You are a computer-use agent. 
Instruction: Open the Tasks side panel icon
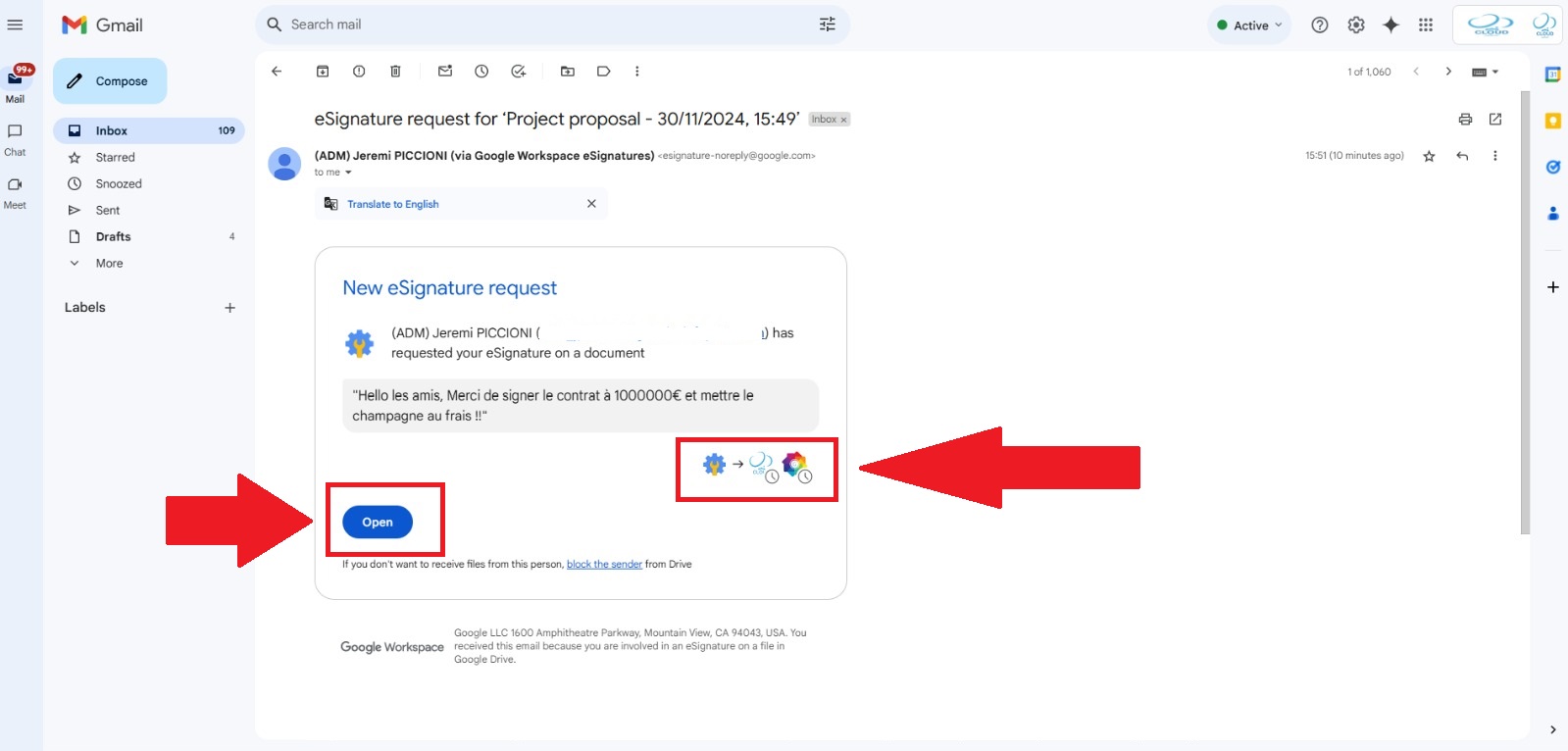tap(1553, 167)
